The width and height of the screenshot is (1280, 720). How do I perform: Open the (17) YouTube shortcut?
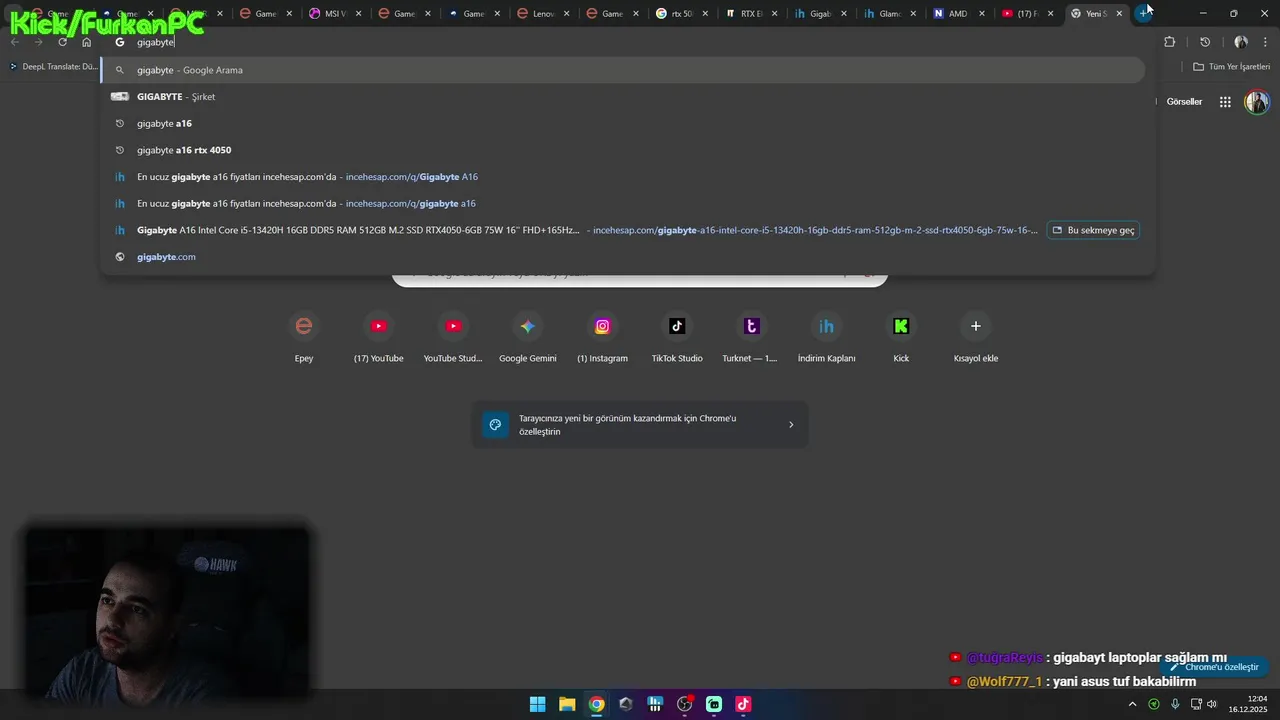[379, 337]
